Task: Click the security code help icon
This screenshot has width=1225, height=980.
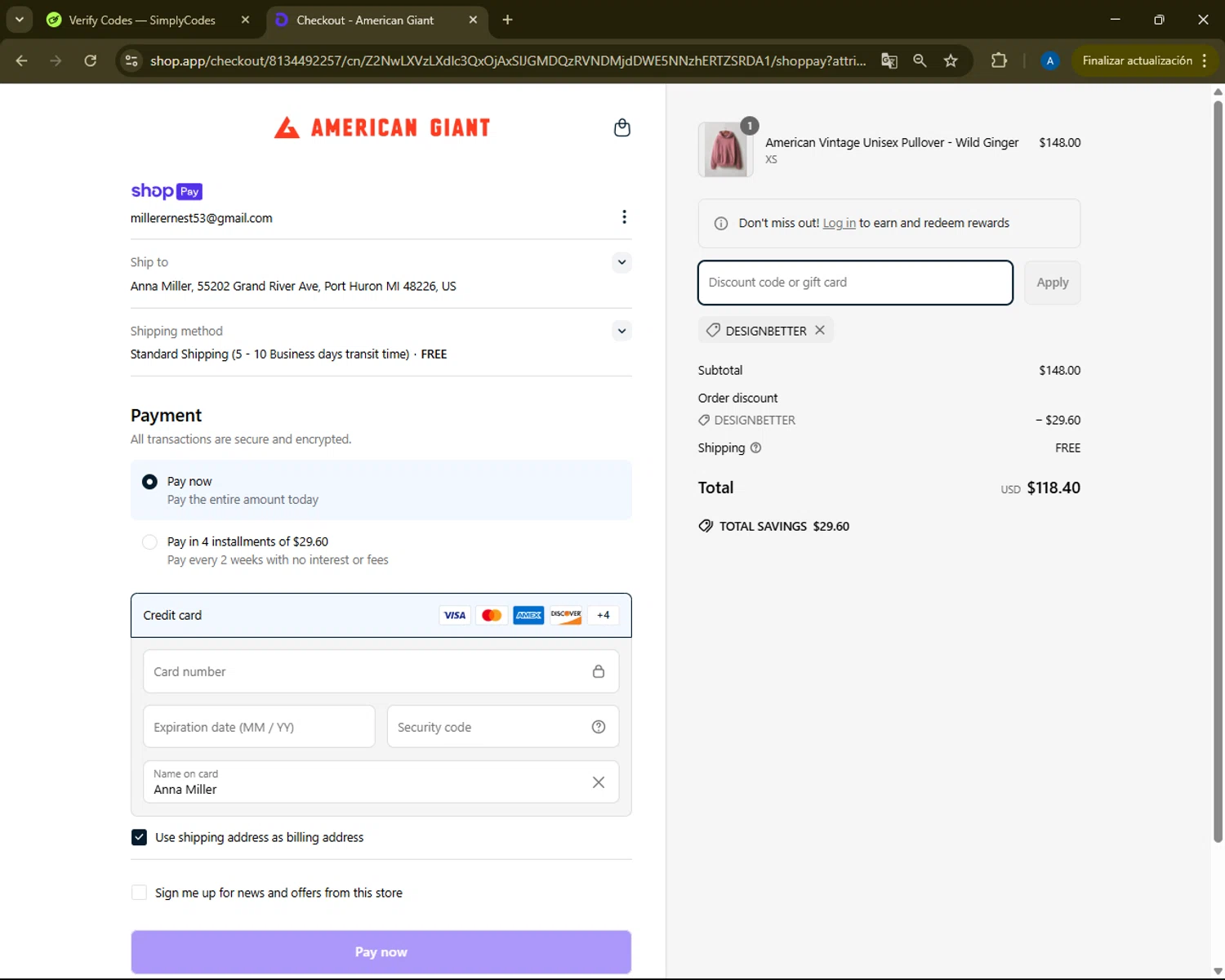Action: pos(599,727)
